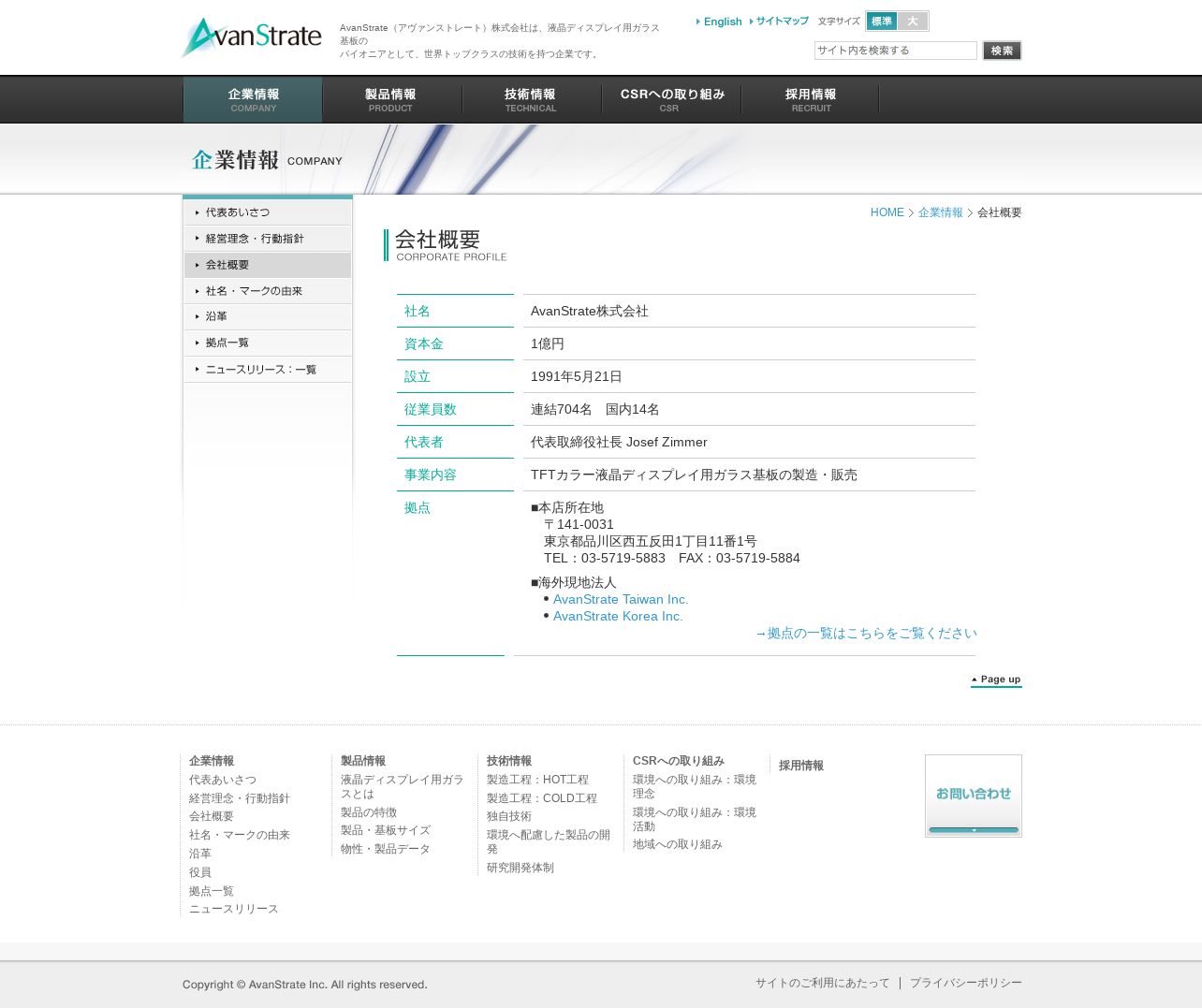This screenshot has height=1008, width=1202.
Task: Open footer link 製品の特徴
Action: pyautogui.click(x=369, y=812)
